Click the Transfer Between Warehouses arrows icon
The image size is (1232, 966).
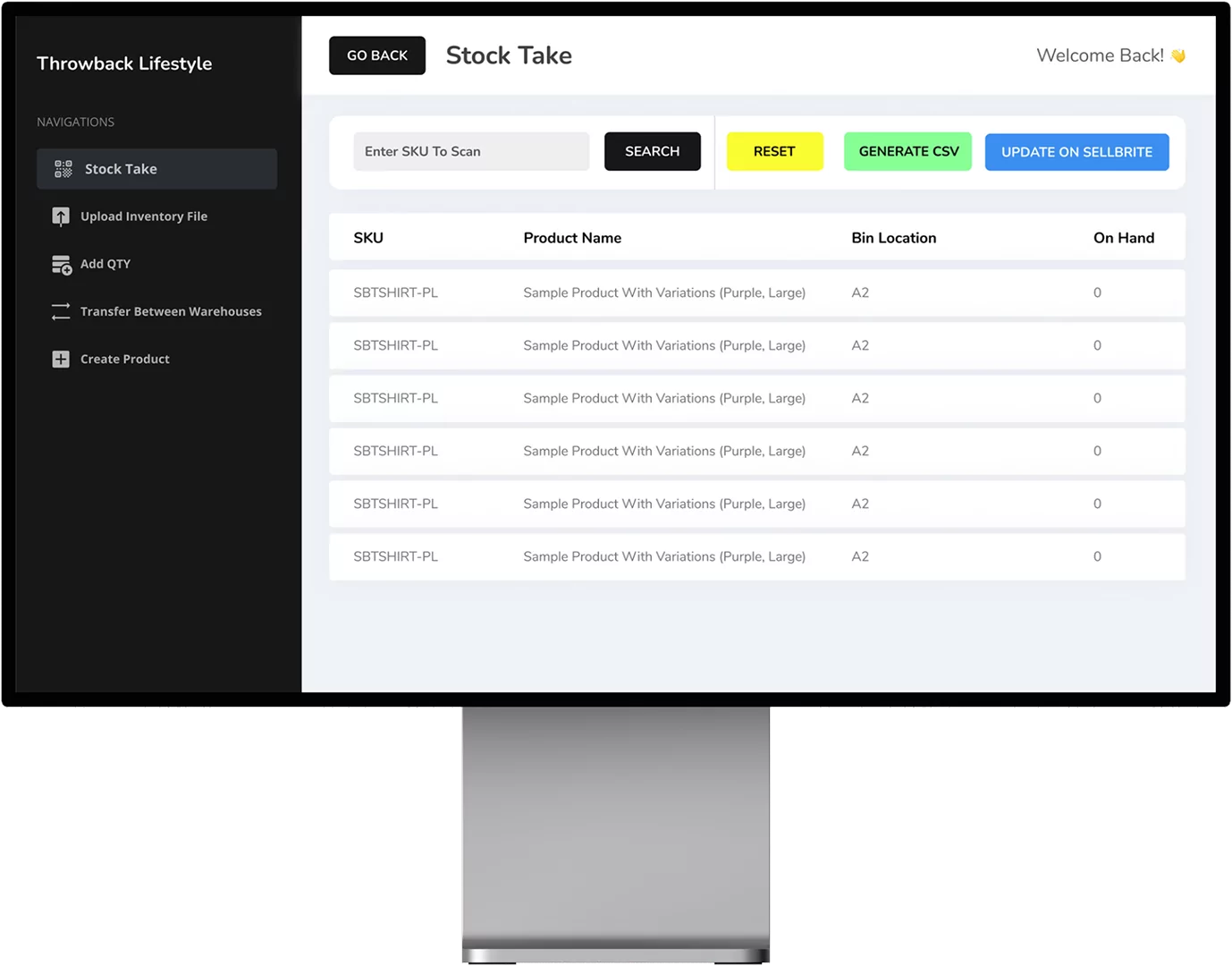tap(60, 311)
